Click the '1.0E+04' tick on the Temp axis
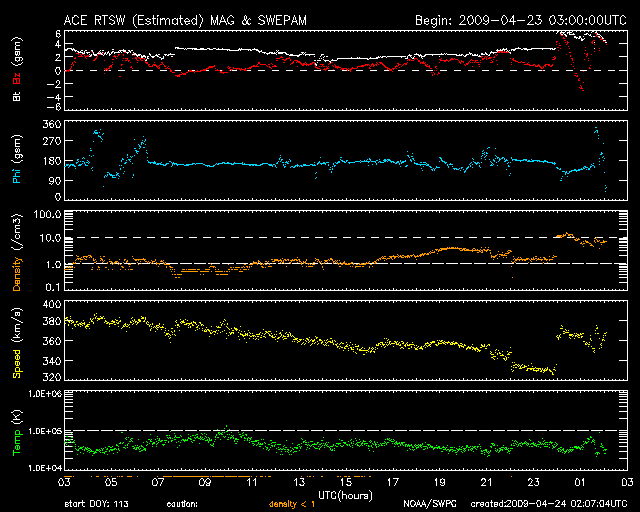The image size is (640, 512). pos(45,468)
